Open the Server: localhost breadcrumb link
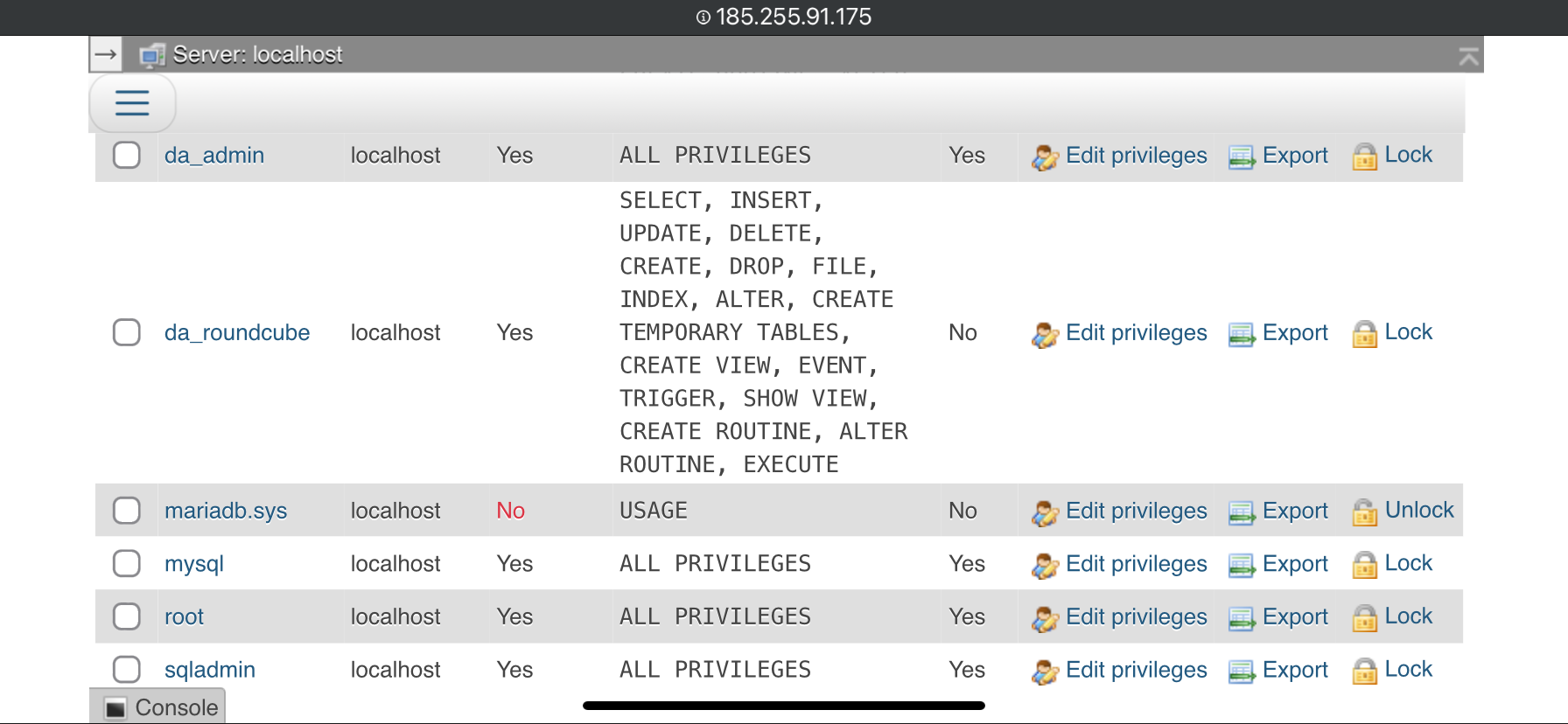The height and width of the screenshot is (724, 1568). pyautogui.click(x=257, y=54)
